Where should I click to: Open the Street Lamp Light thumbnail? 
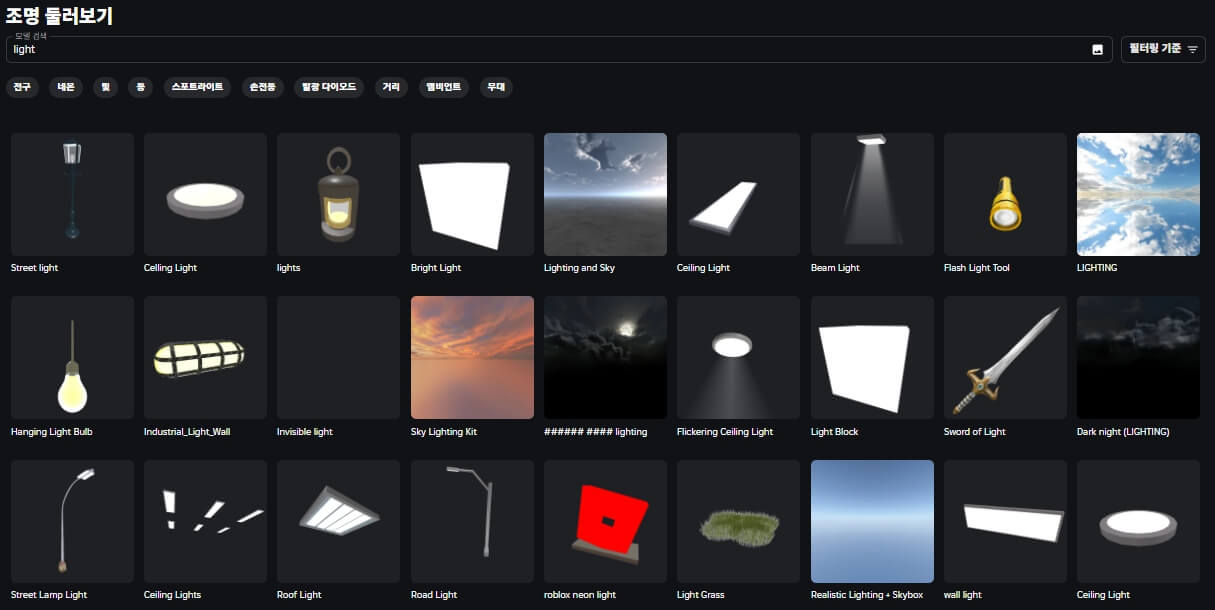[72, 521]
